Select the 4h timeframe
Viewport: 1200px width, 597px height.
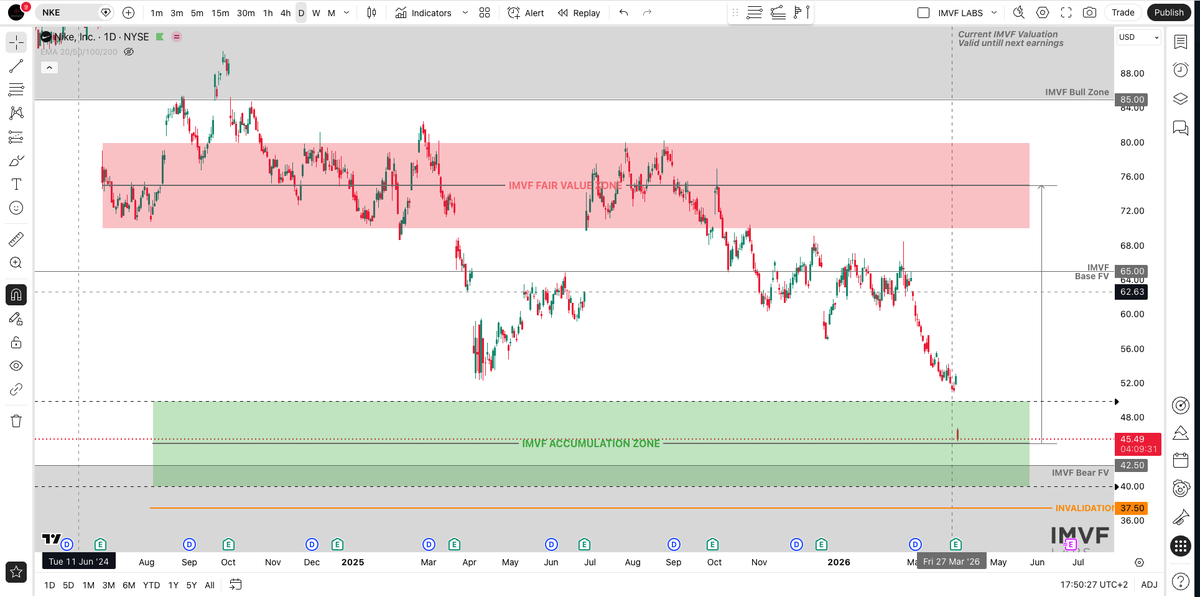tap(286, 13)
